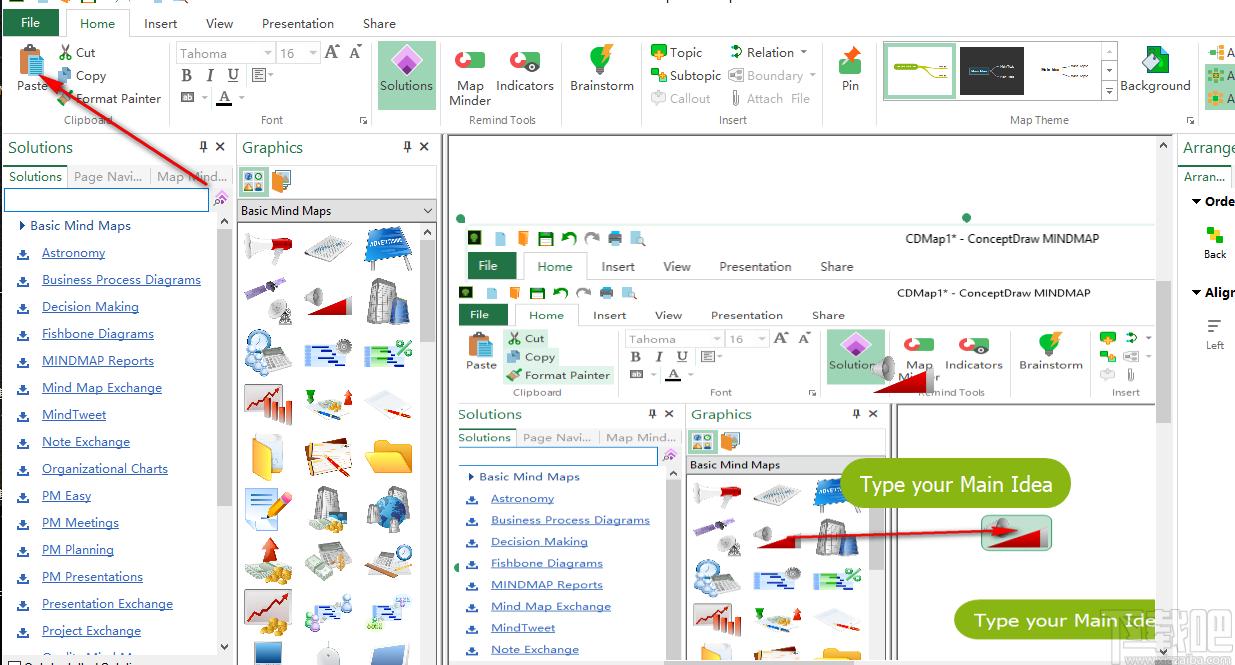Insert a new Topic from the ribbon

tap(677, 52)
